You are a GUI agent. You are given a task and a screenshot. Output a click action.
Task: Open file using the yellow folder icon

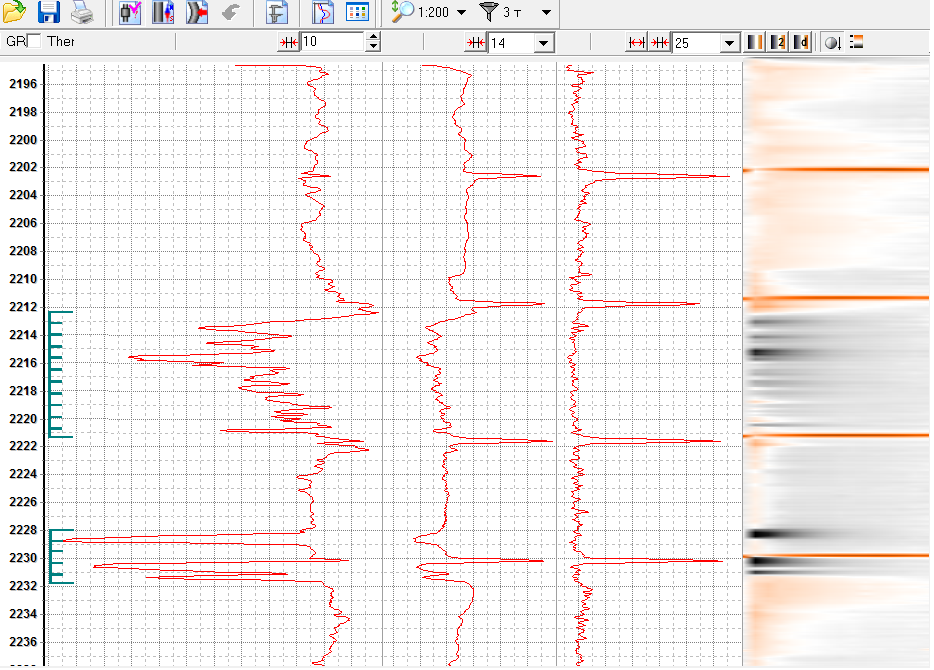pyautogui.click(x=14, y=11)
